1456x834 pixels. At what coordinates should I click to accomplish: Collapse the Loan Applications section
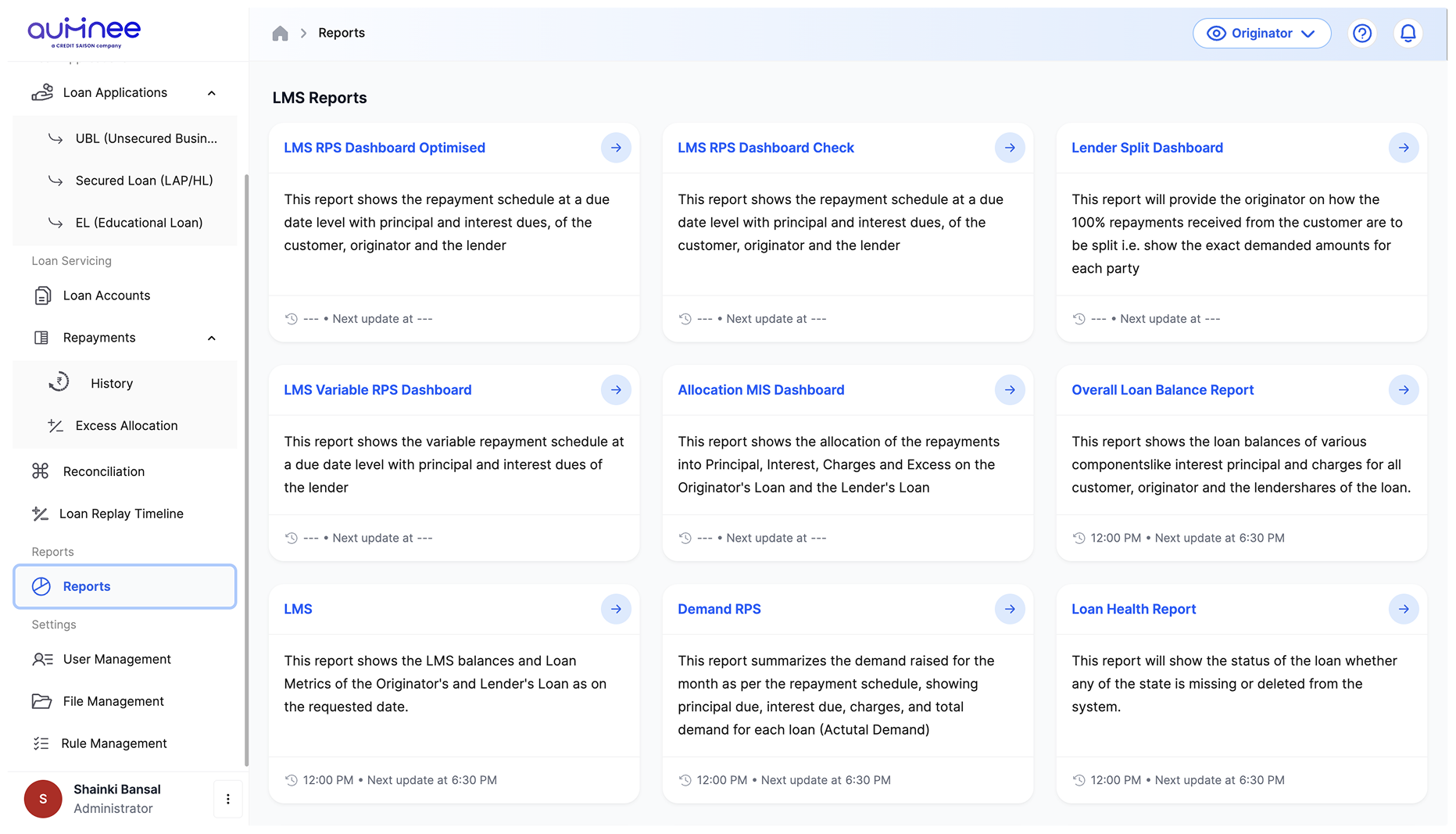click(x=211, y=92)
